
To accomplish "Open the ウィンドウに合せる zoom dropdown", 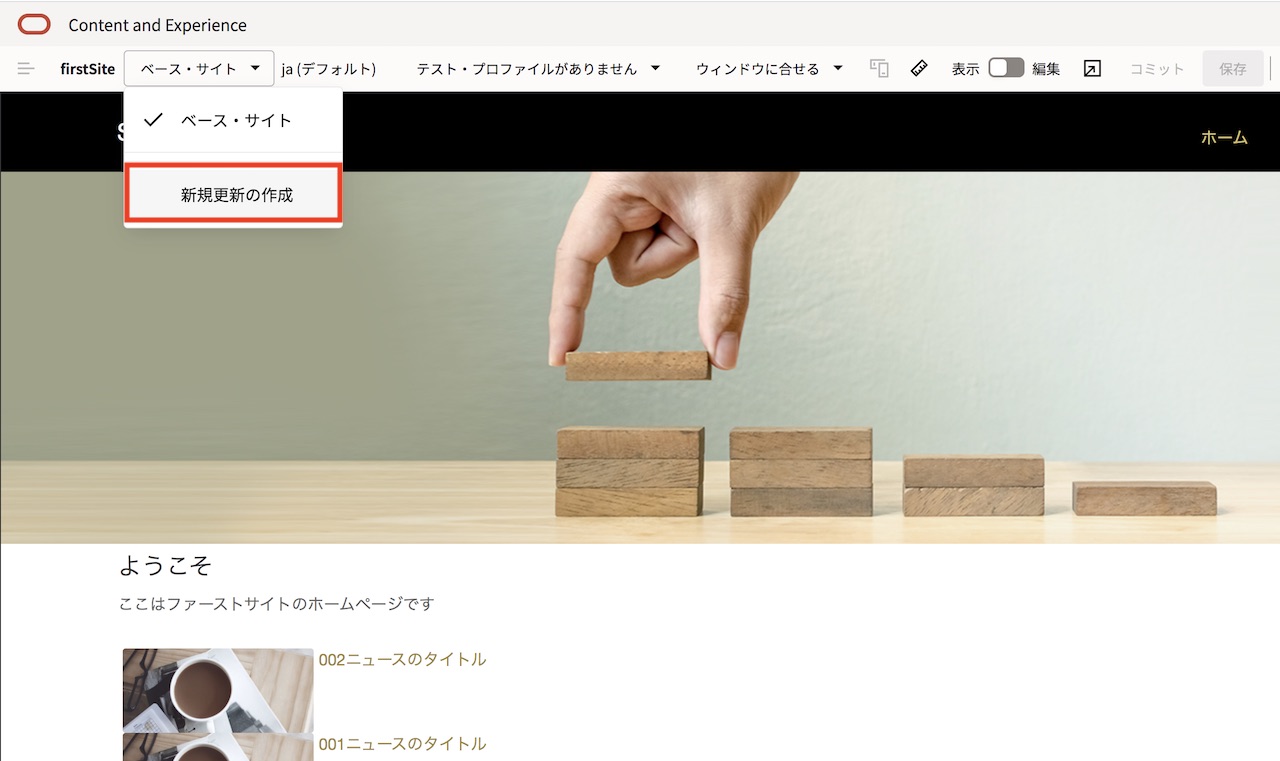I will tap(767, 68).
